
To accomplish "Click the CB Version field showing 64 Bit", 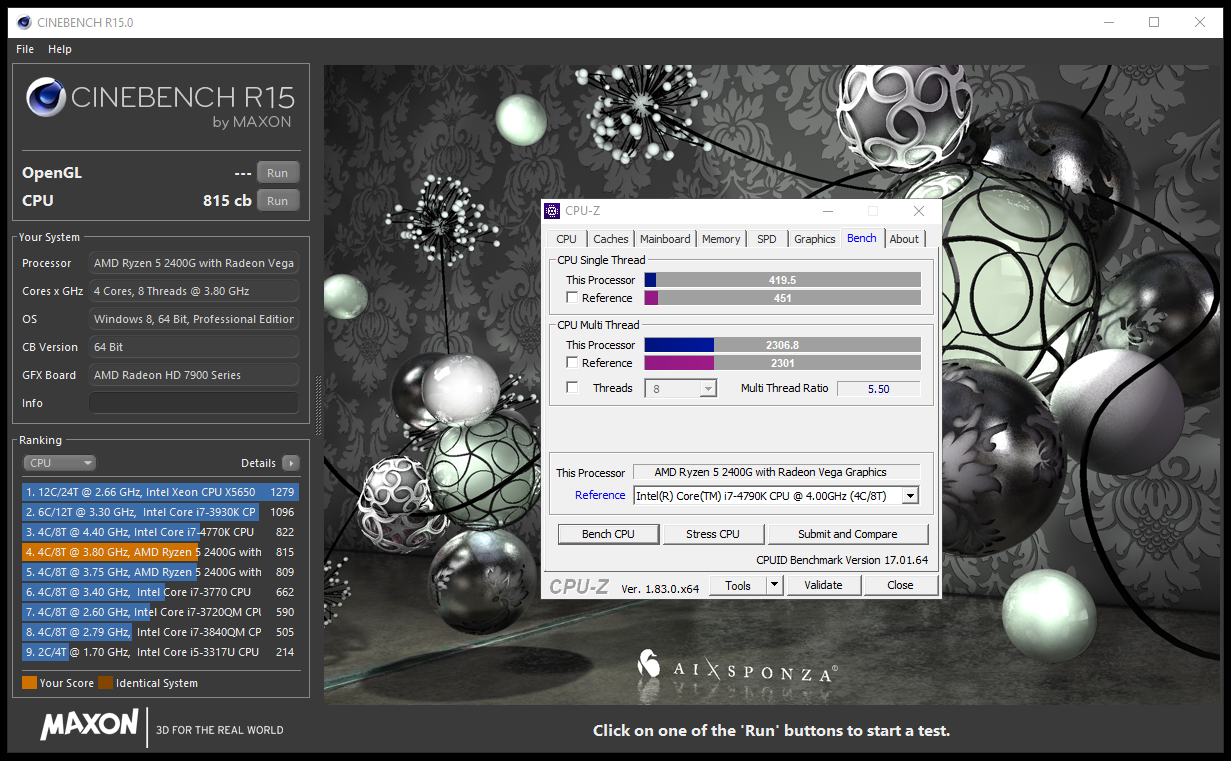I will [x=194, y=347].
